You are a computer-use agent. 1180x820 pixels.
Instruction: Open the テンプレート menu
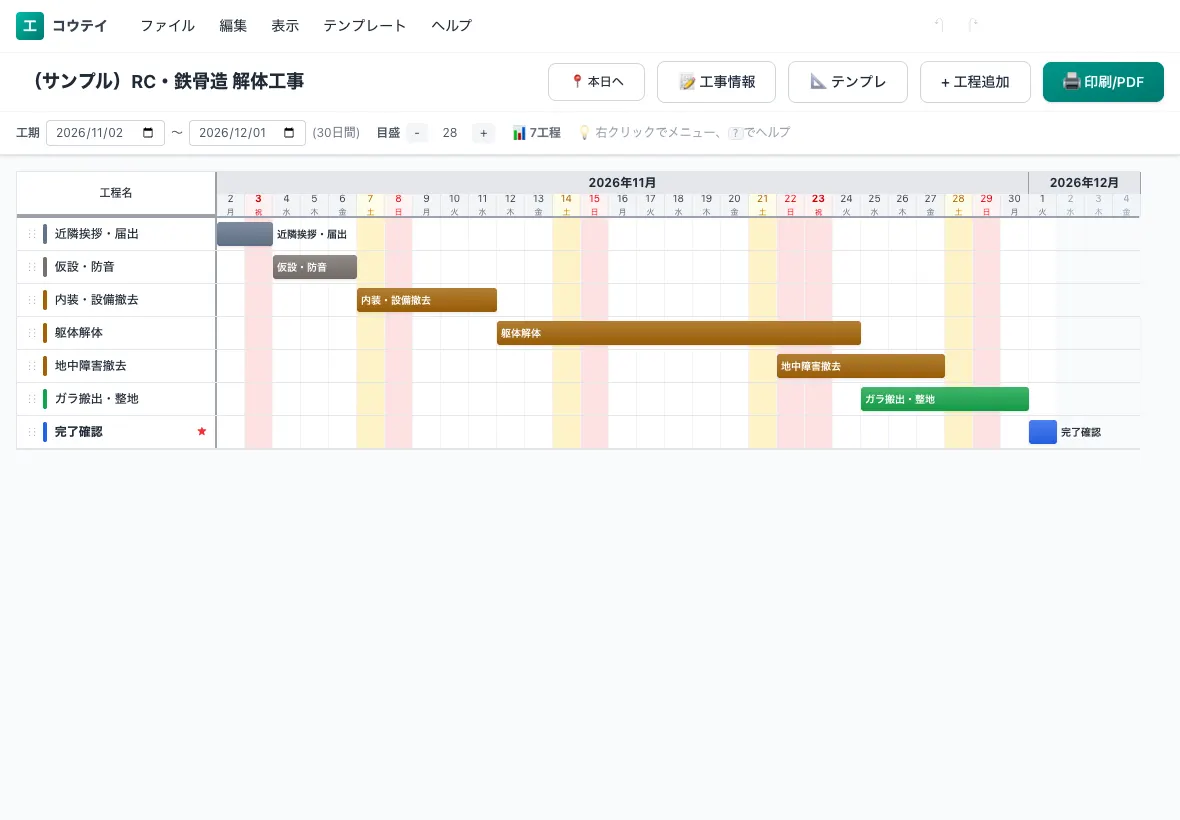pyautogui.click(x=364, y=26)
